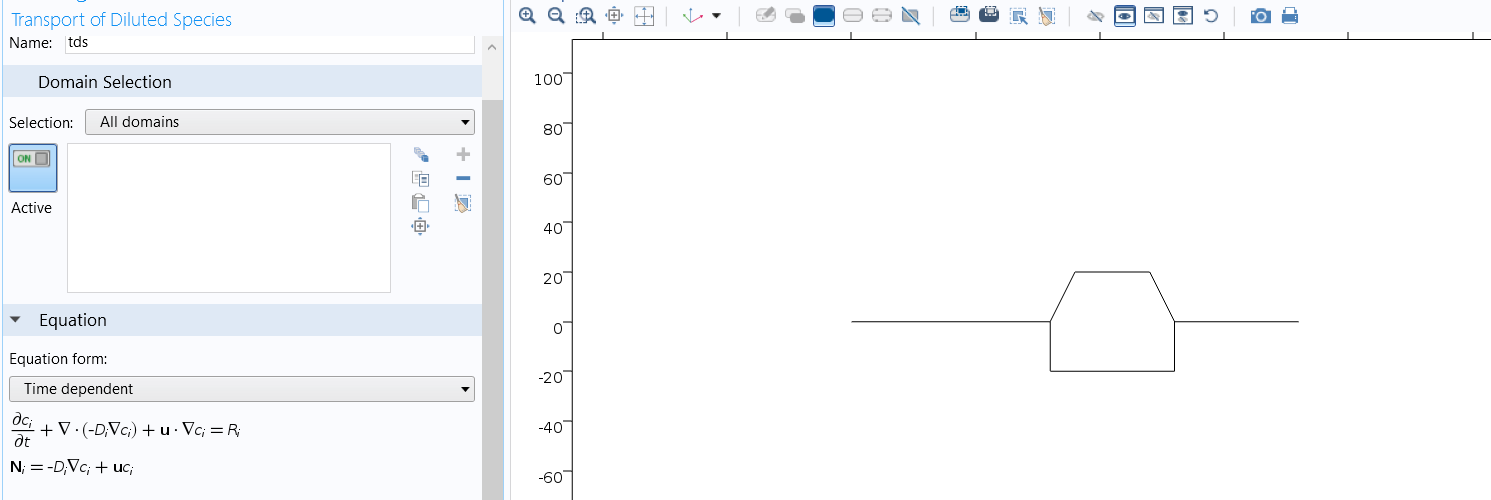Take a snapshot with the camera icon
Image resolution: width=1491 pixels, height=500 pixels.
pyautogui.click(x=1261, y=16)
